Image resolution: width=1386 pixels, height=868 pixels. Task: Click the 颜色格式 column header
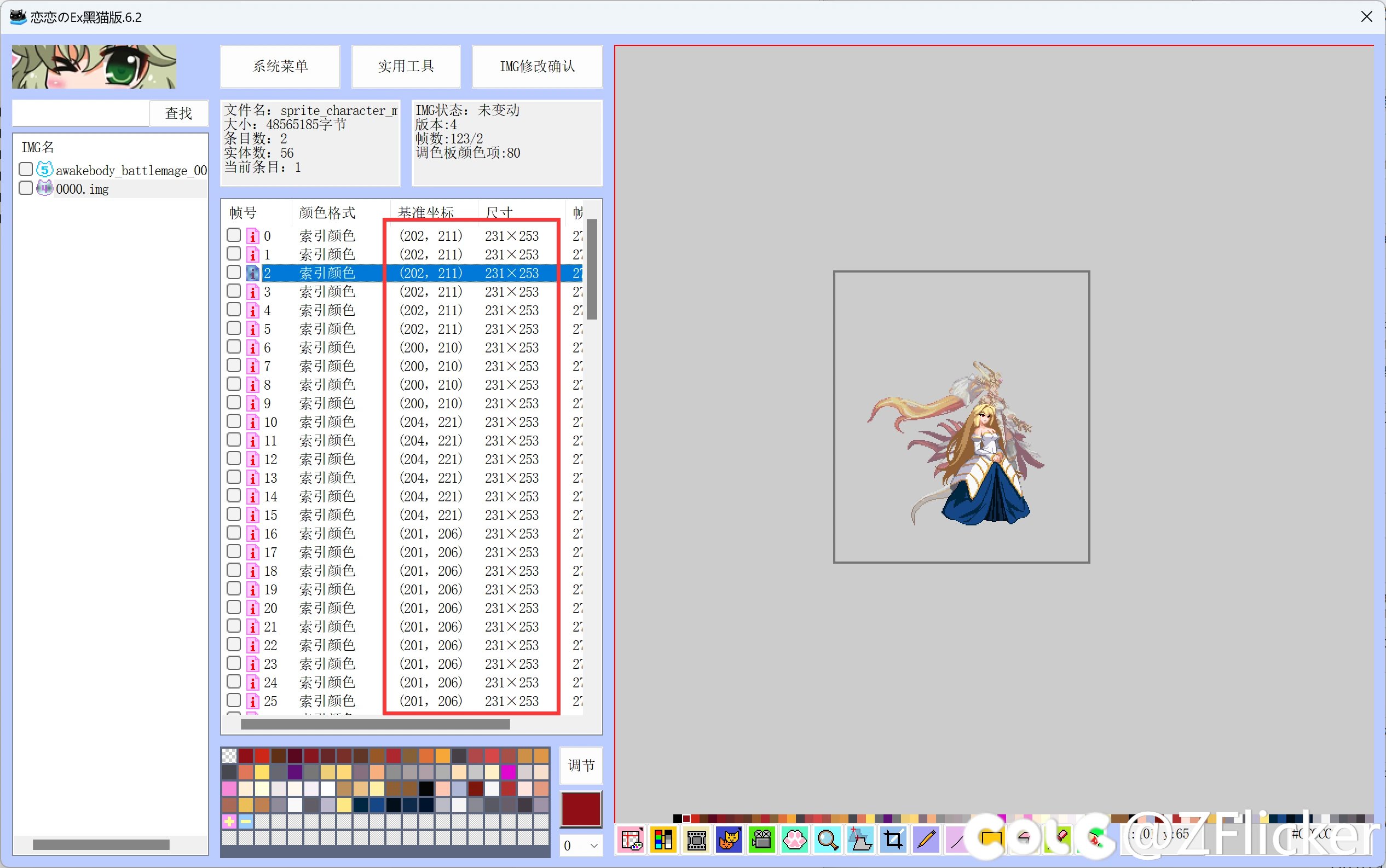point(341,212)
